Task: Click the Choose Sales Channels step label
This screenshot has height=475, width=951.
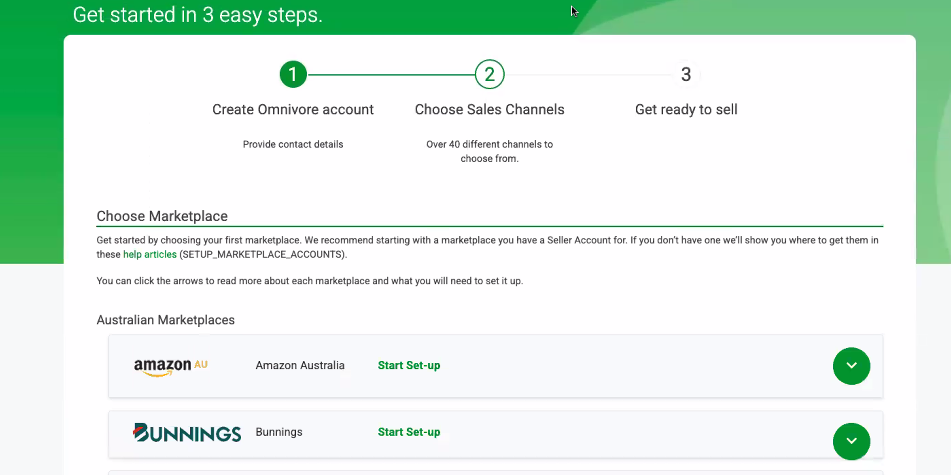Action: point(489,110)
